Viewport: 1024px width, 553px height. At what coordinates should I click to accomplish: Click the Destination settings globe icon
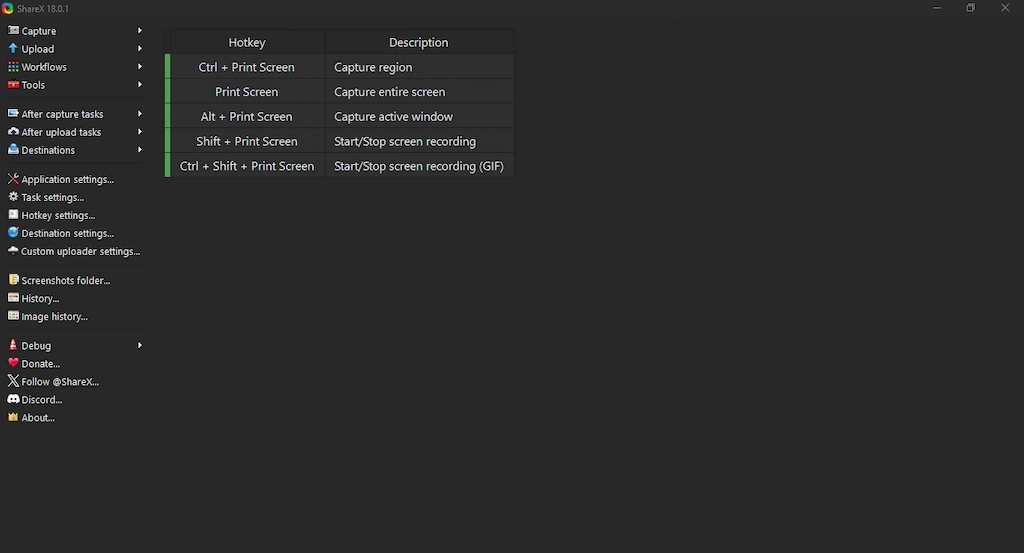13,232
